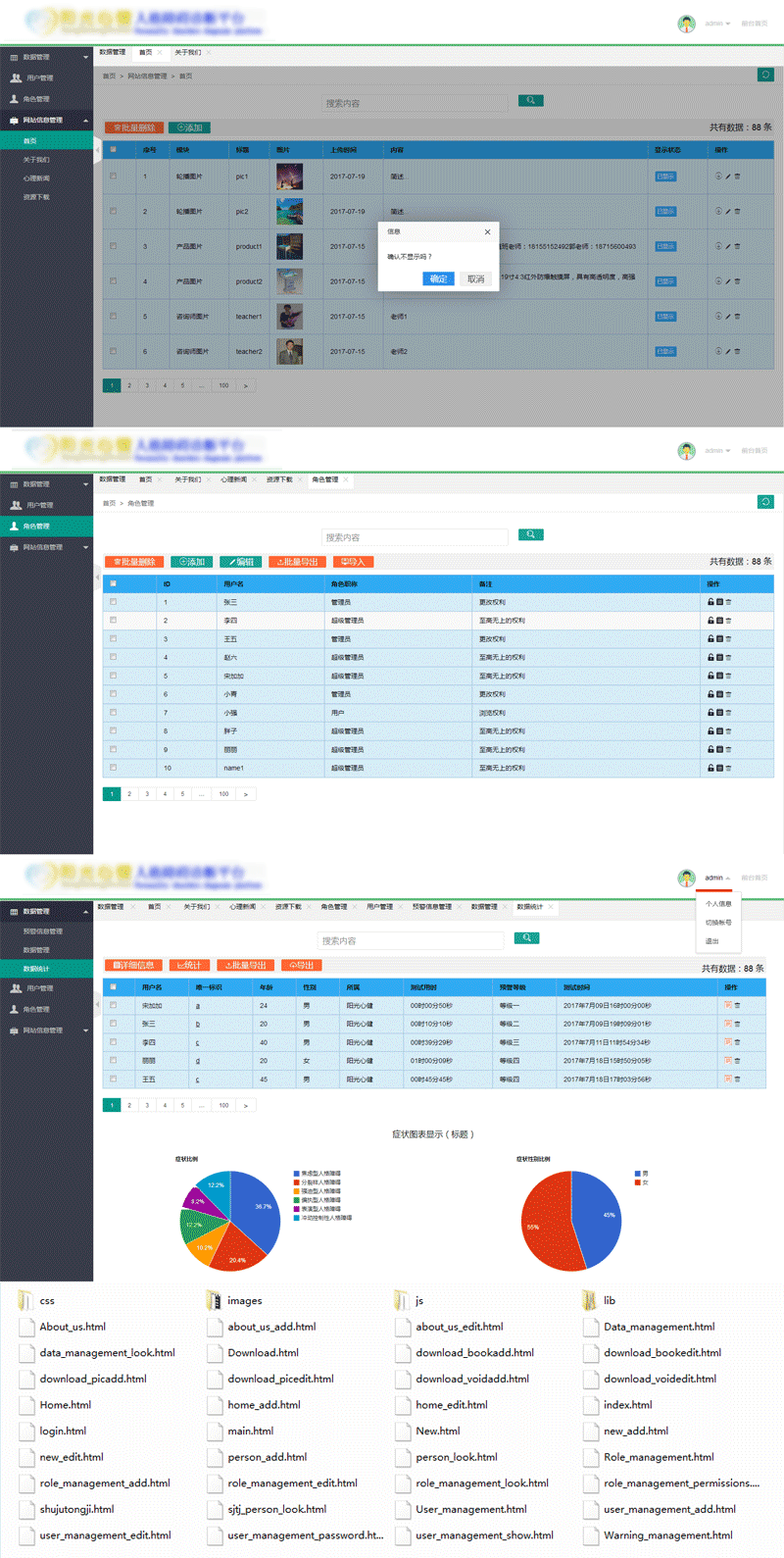Open the css folder icon

(x=25, y=1300)
